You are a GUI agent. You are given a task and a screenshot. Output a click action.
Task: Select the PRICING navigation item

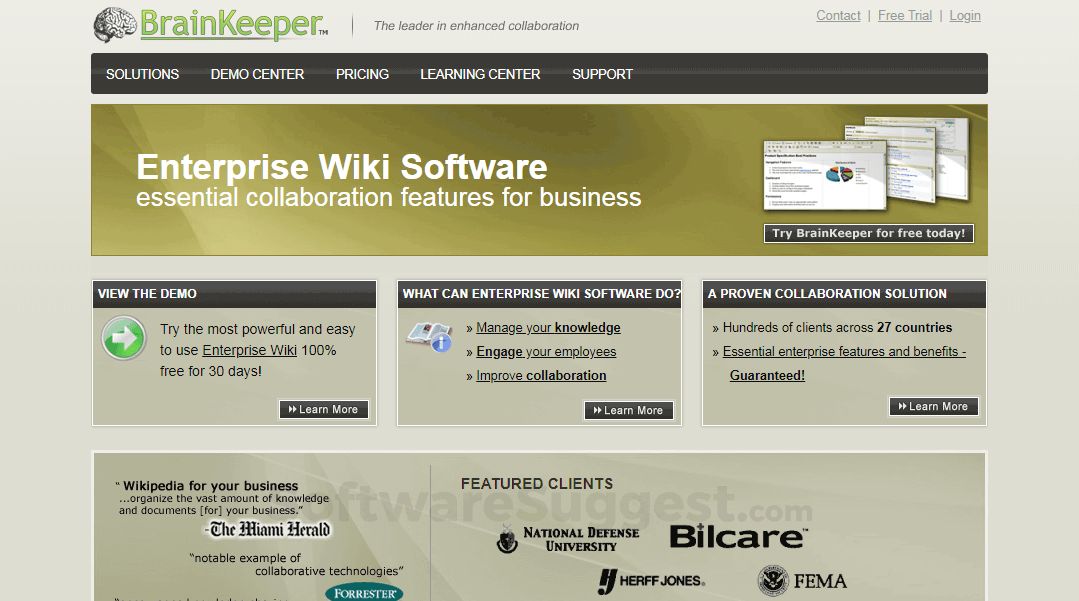click(362, 73)
